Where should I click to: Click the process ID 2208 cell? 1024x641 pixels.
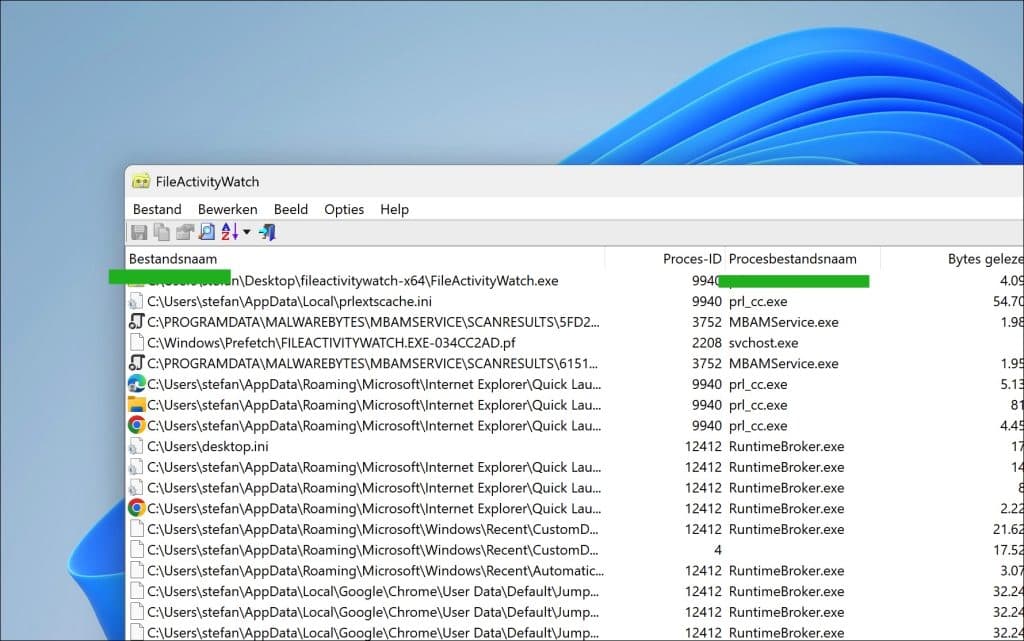(x=707, y=343)
